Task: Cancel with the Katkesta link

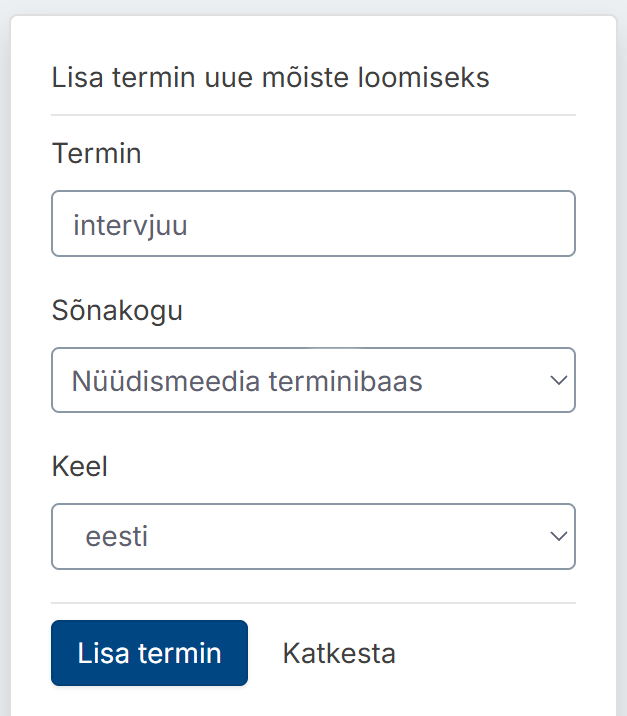Action: tap(339, 653)
